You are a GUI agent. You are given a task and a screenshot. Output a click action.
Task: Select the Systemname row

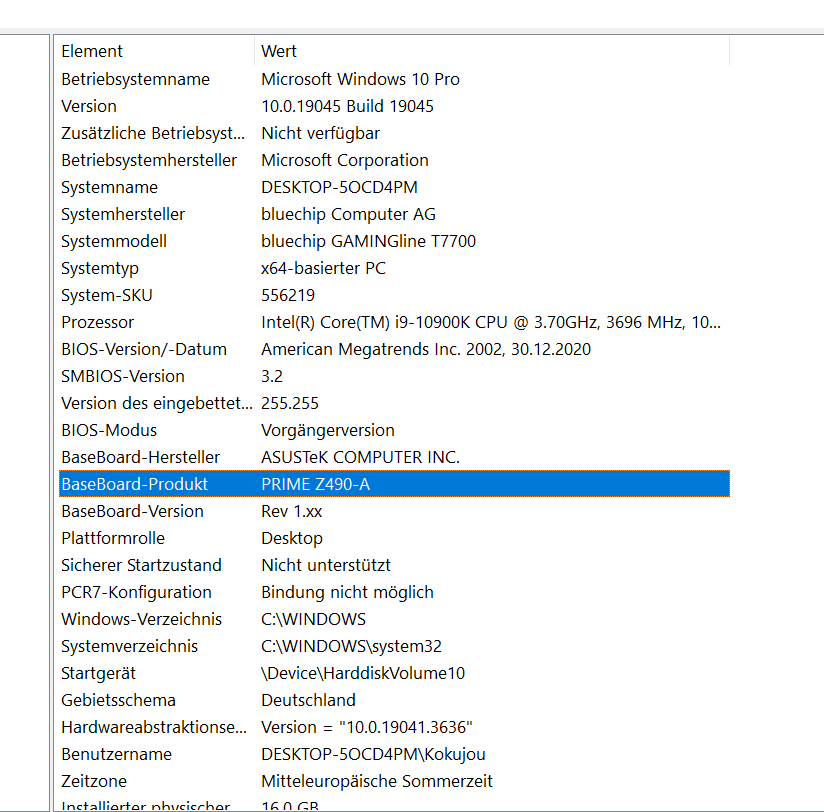(x=394, y=187)
